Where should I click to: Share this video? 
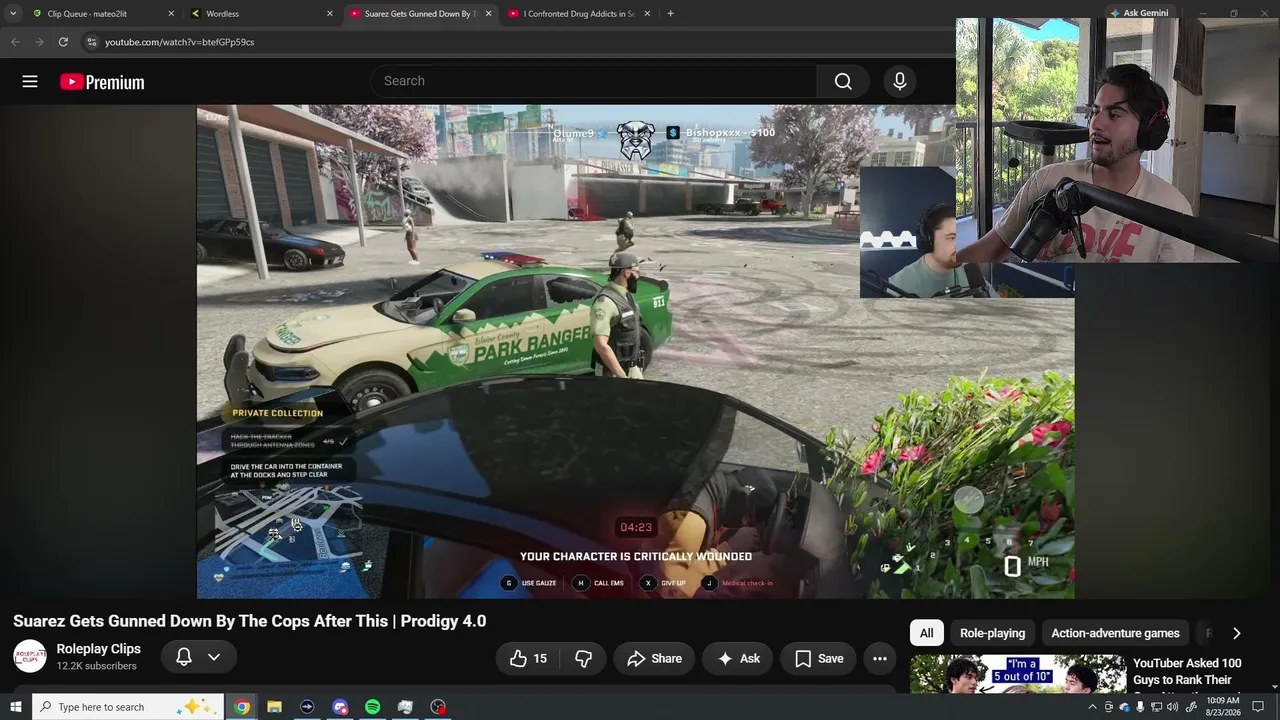click(x=654, y=658)
